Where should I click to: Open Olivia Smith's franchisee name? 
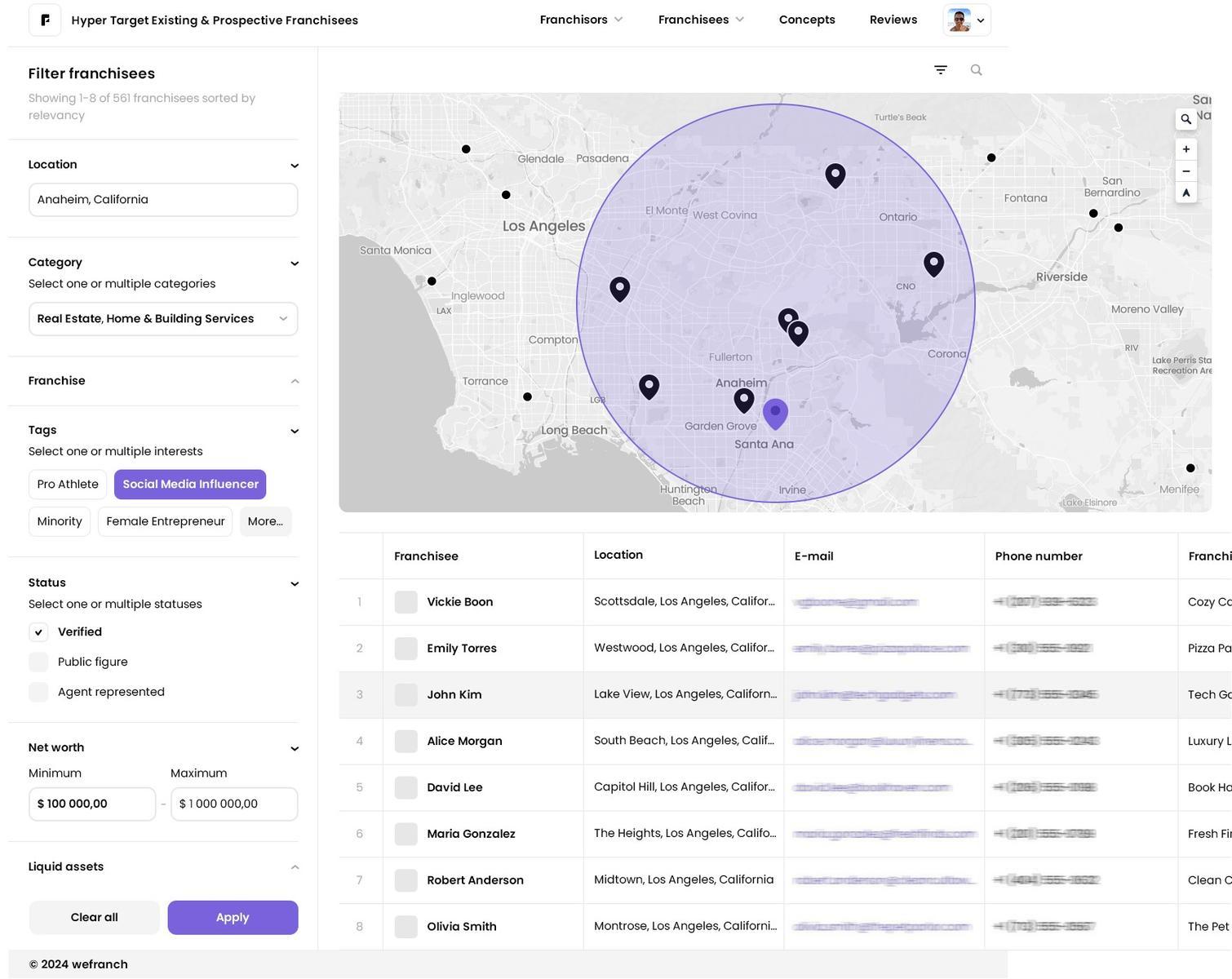pos(462,927)
